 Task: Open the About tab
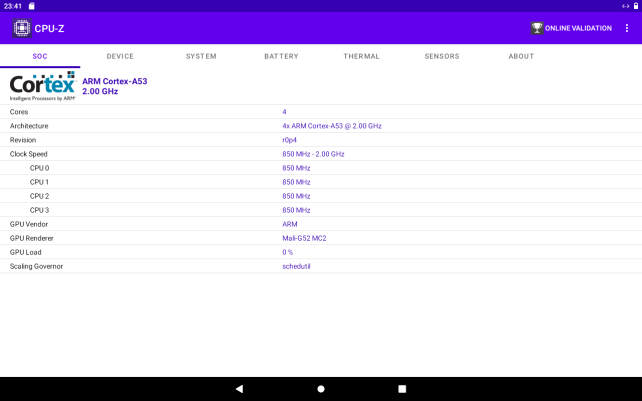[x=521, y=56]
